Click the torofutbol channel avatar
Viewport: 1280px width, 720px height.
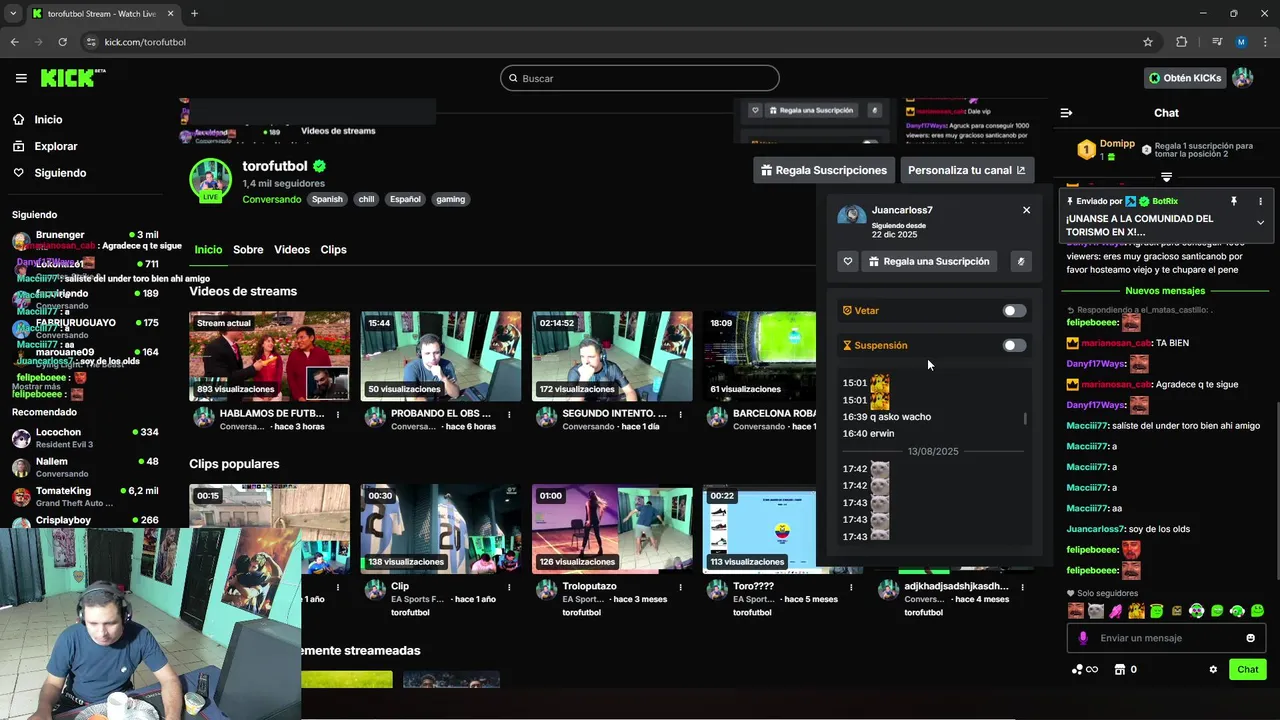211,179
